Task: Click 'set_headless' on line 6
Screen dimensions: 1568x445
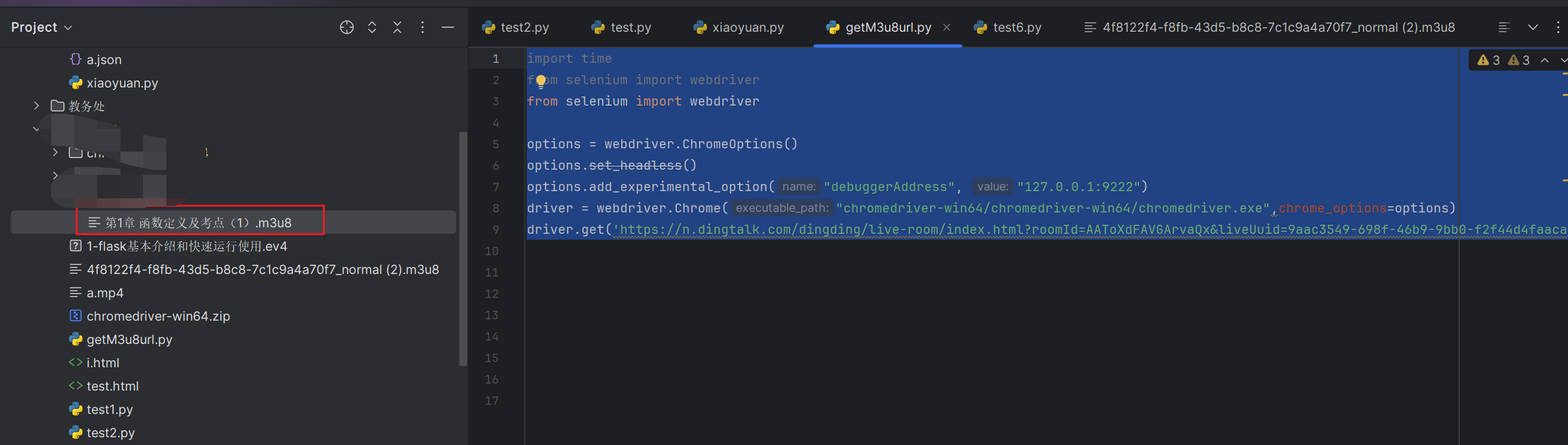Action: click(x=635, y=166)
